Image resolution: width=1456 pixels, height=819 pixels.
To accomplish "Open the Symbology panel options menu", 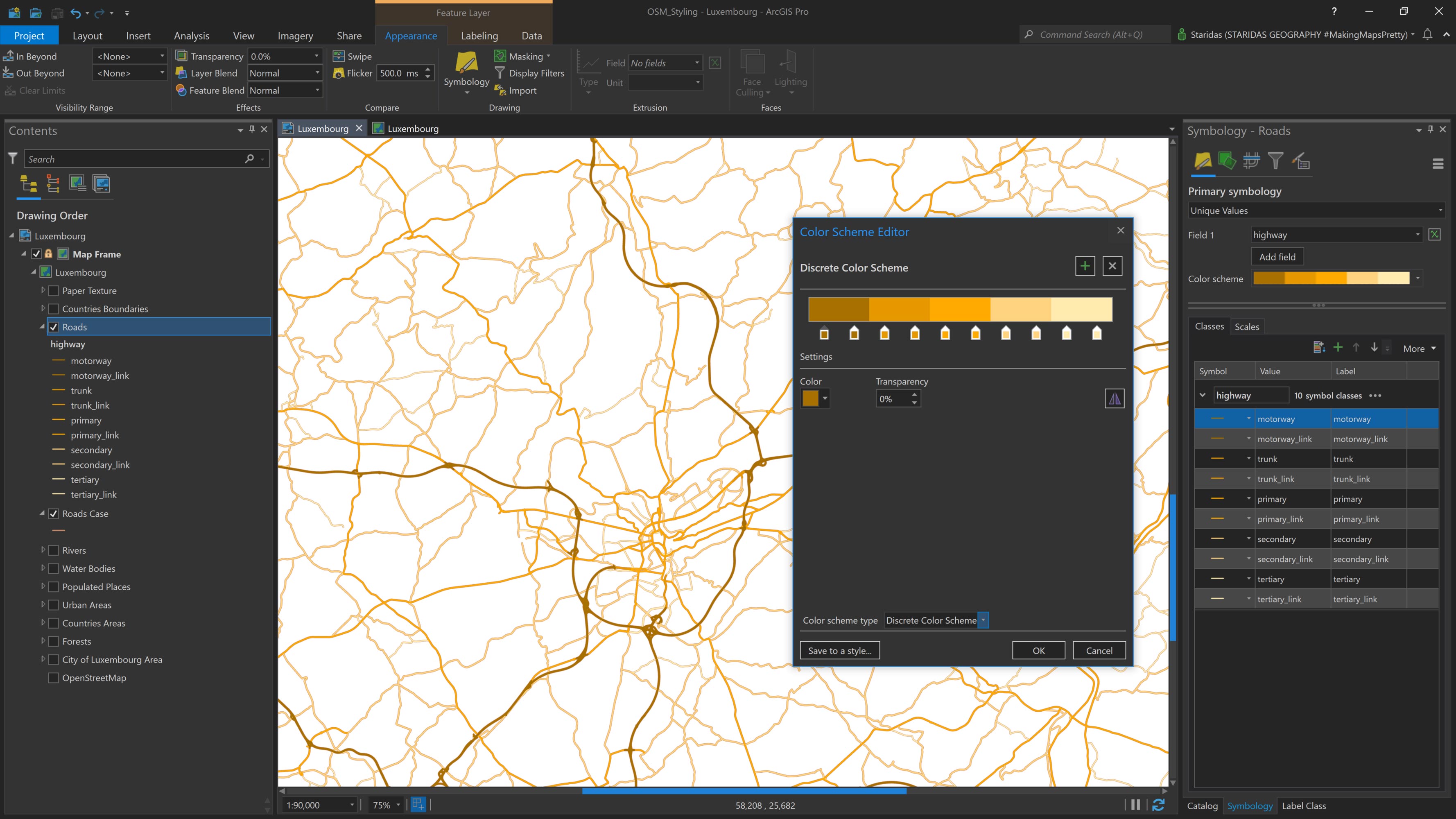I will click(1438, 163).
